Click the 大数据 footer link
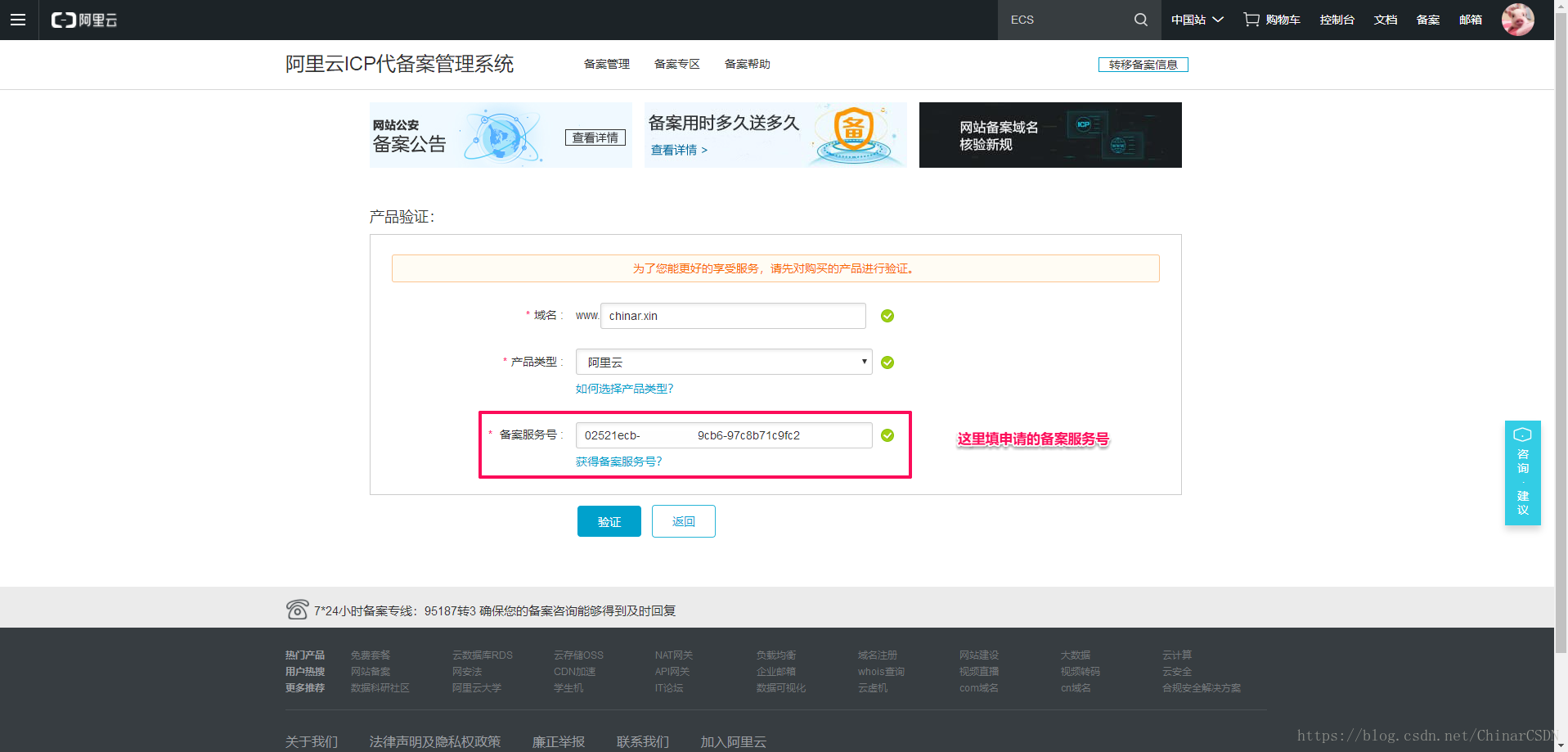This screenshot has width=1568, height=752. click(1076, 655)
